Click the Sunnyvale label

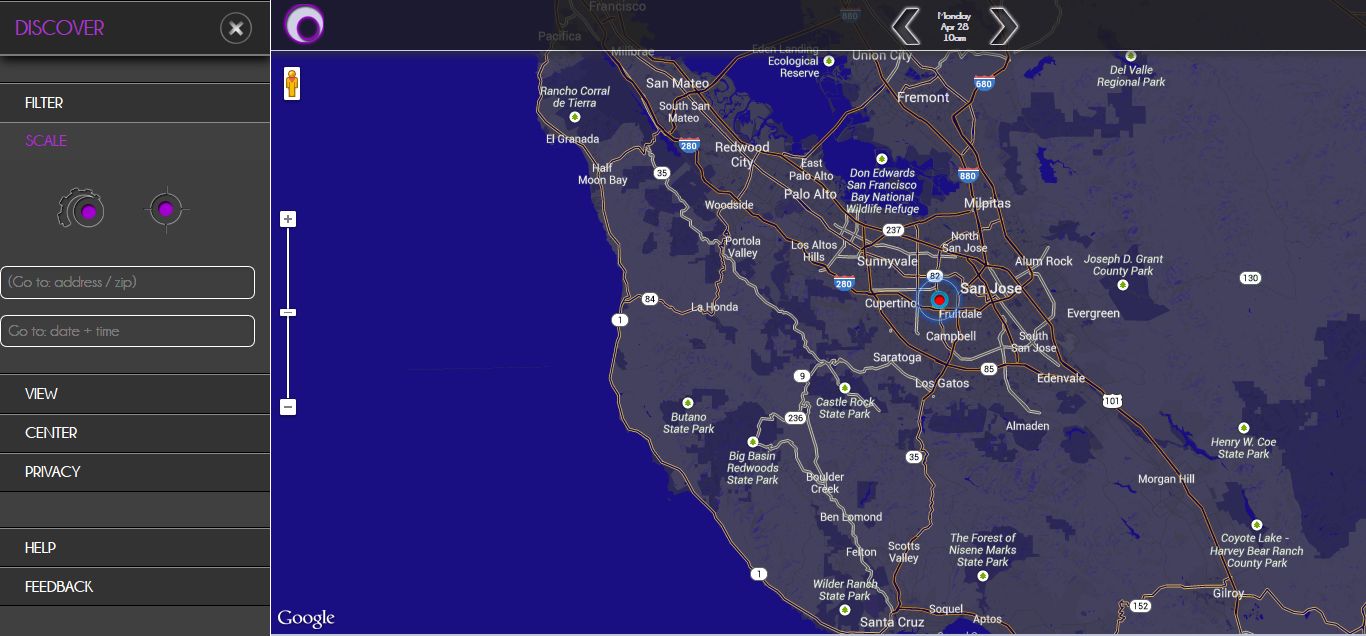click(x=887, y=261)
